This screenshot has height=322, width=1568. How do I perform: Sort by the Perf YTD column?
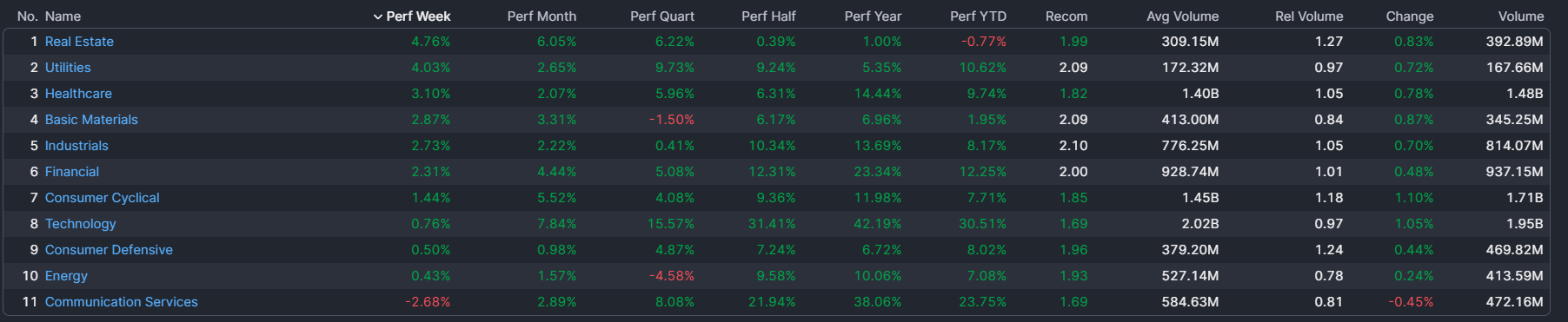tap(978, 16)
